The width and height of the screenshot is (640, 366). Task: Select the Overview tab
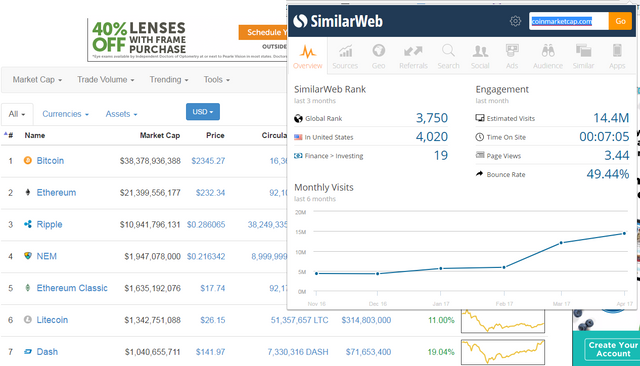307,56
